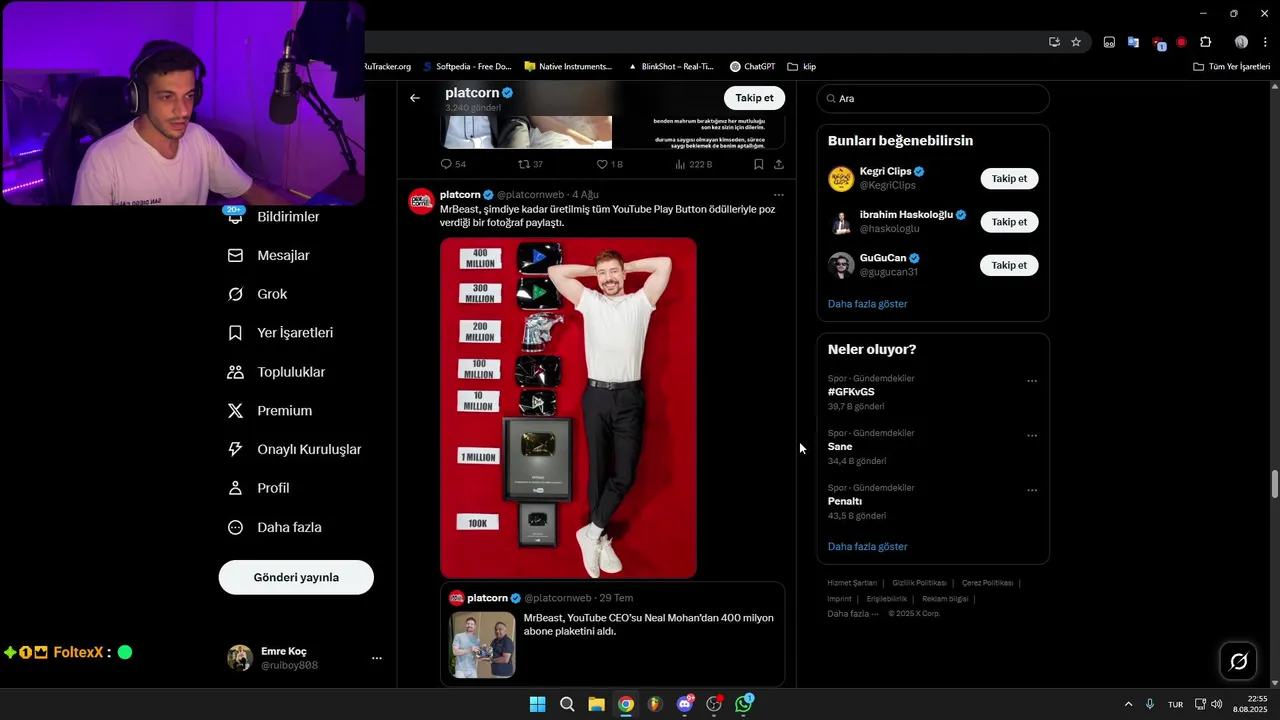Share the post above the MrBeast tweet
Screen dimensions: 1280x720
click(779, 164)
